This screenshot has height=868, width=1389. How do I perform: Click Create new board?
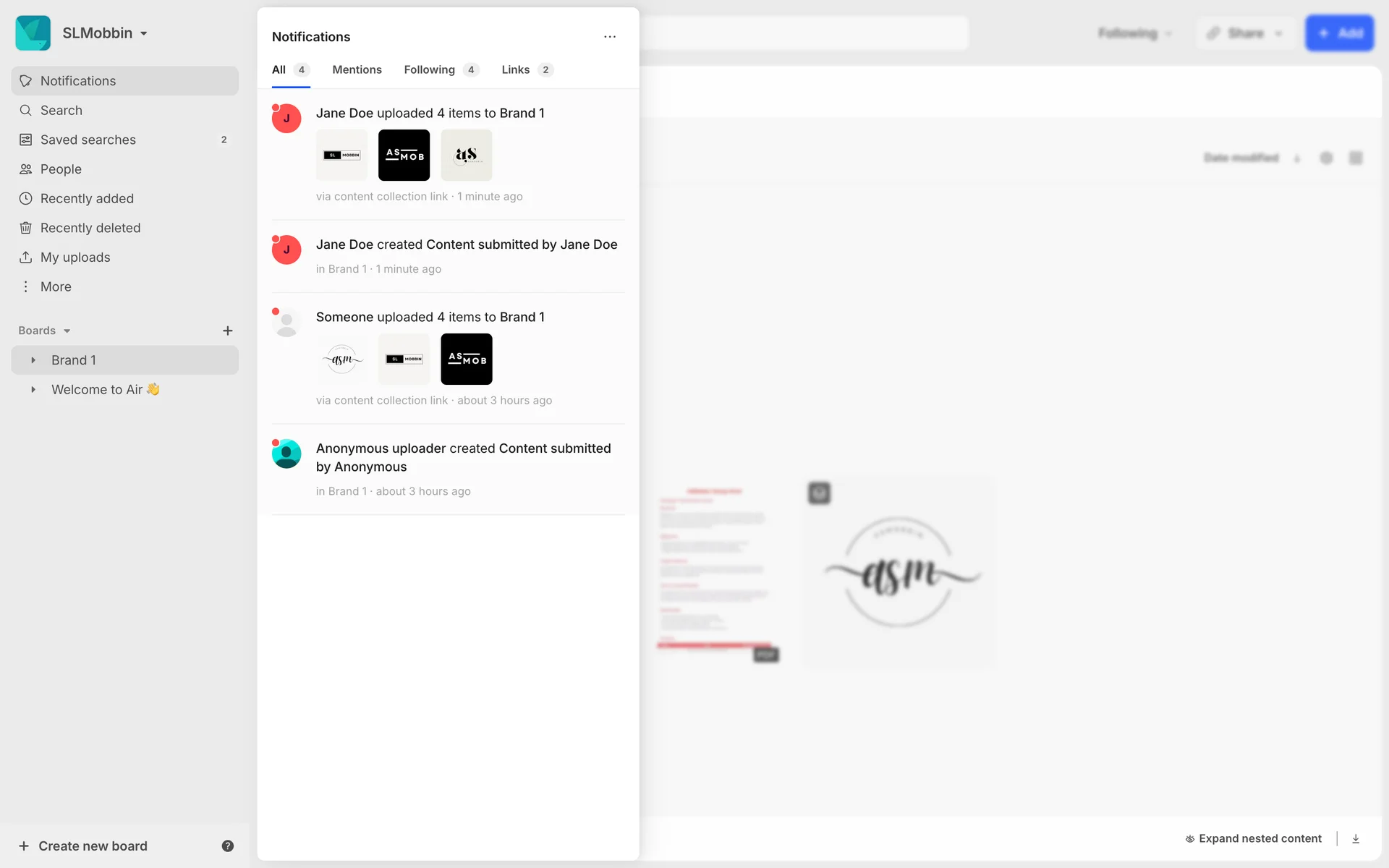click(x=93, y=846)
